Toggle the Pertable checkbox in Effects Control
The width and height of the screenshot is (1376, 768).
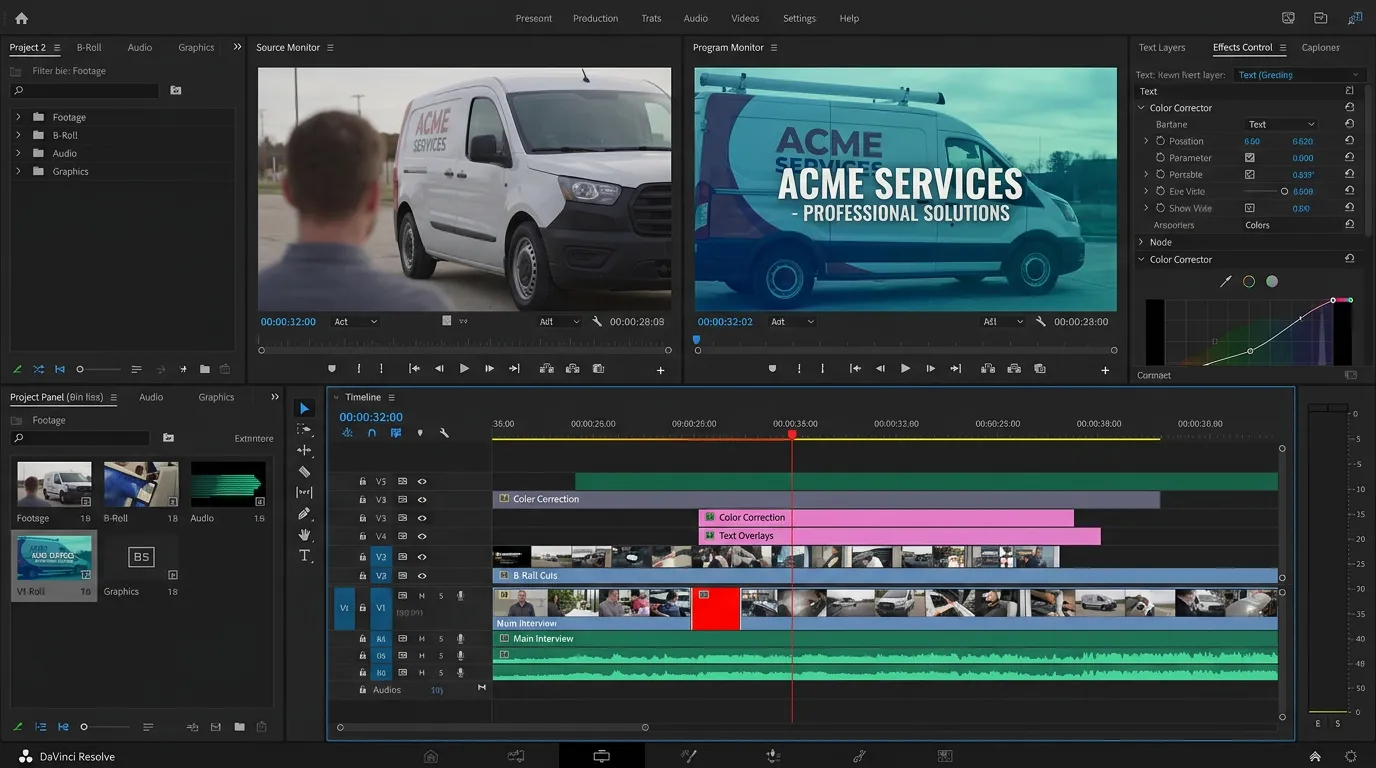[x=1250, y=174]
